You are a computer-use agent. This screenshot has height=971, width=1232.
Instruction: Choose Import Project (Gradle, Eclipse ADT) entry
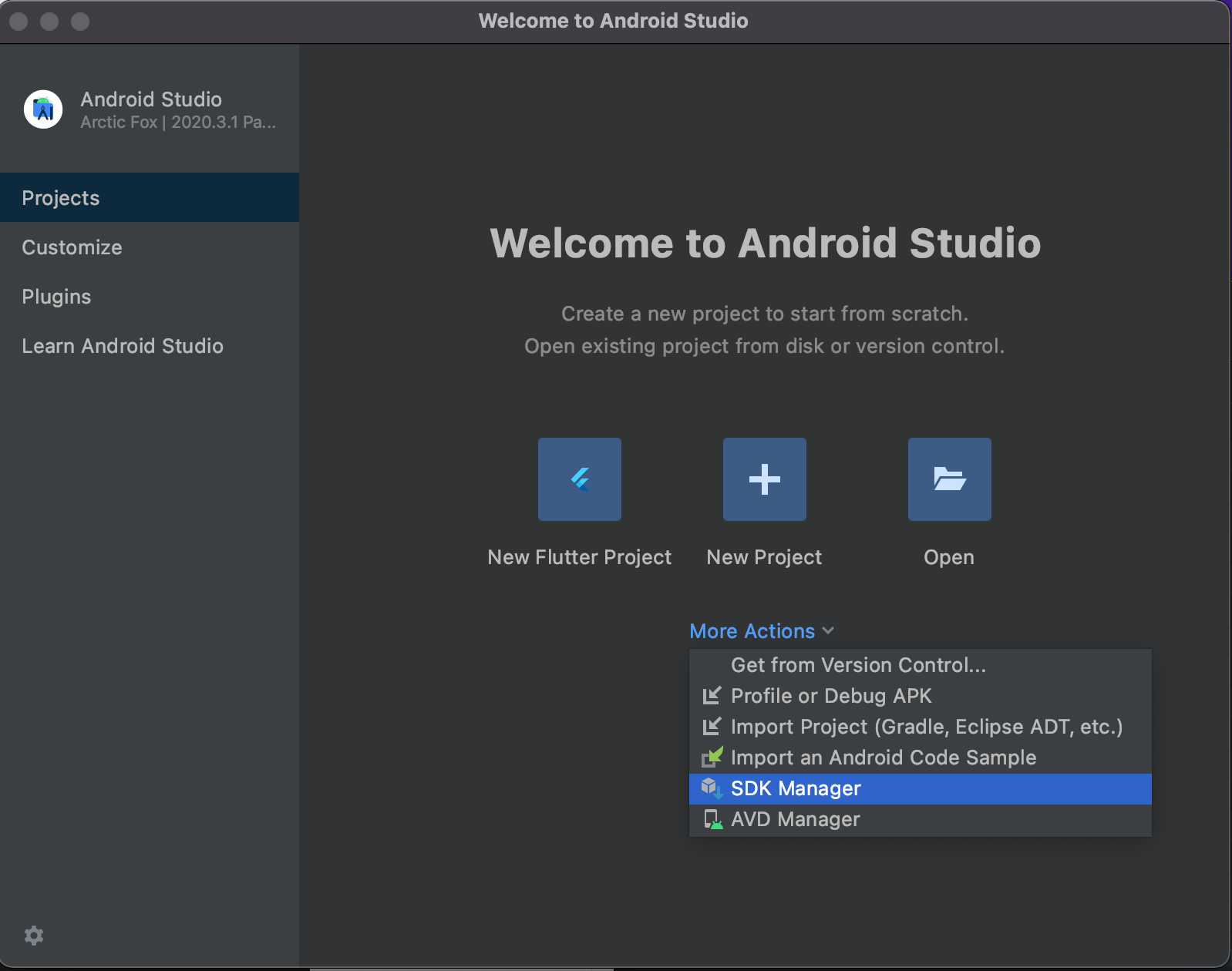921,727
